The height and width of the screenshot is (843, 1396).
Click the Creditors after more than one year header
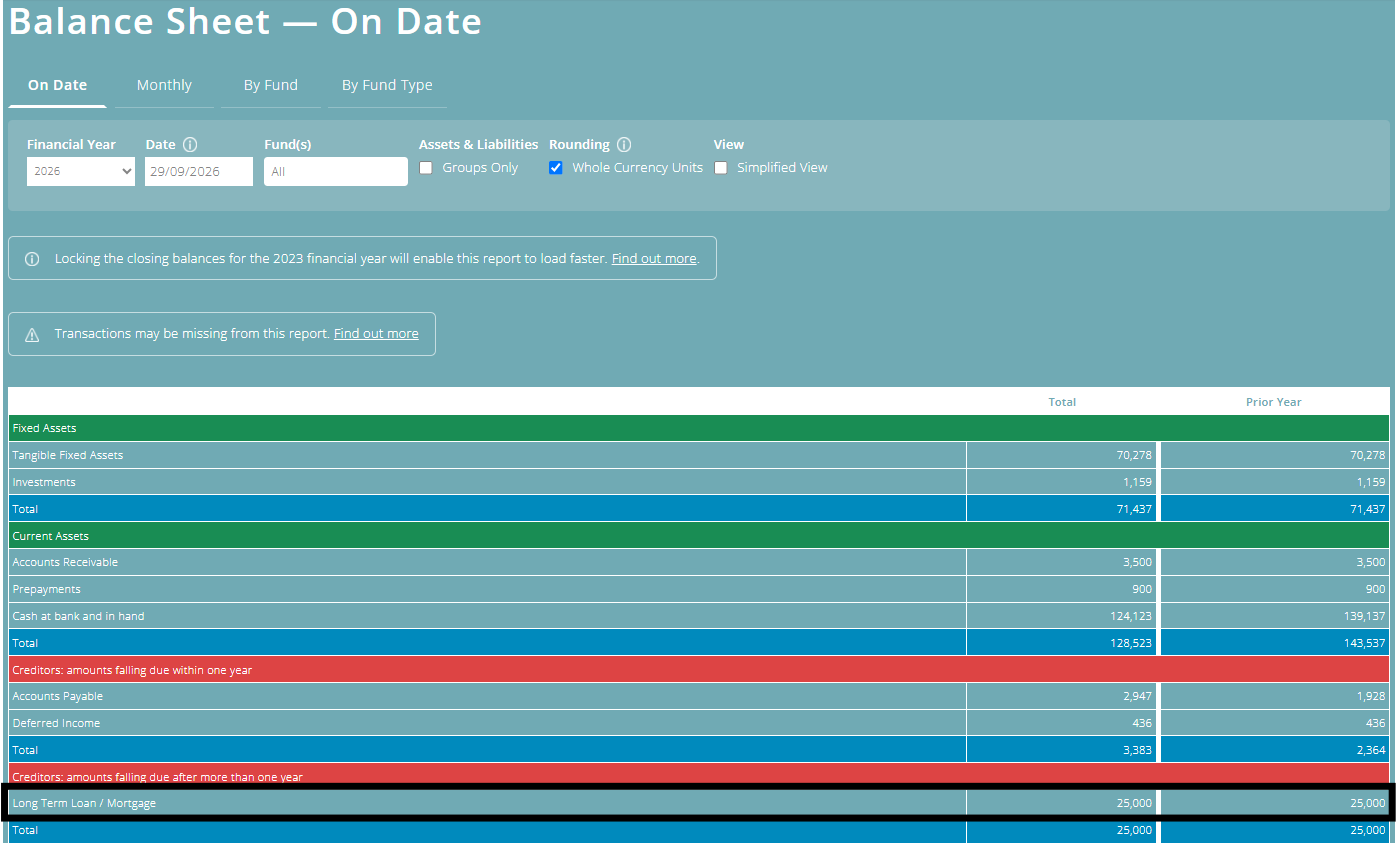click(699, 776)
